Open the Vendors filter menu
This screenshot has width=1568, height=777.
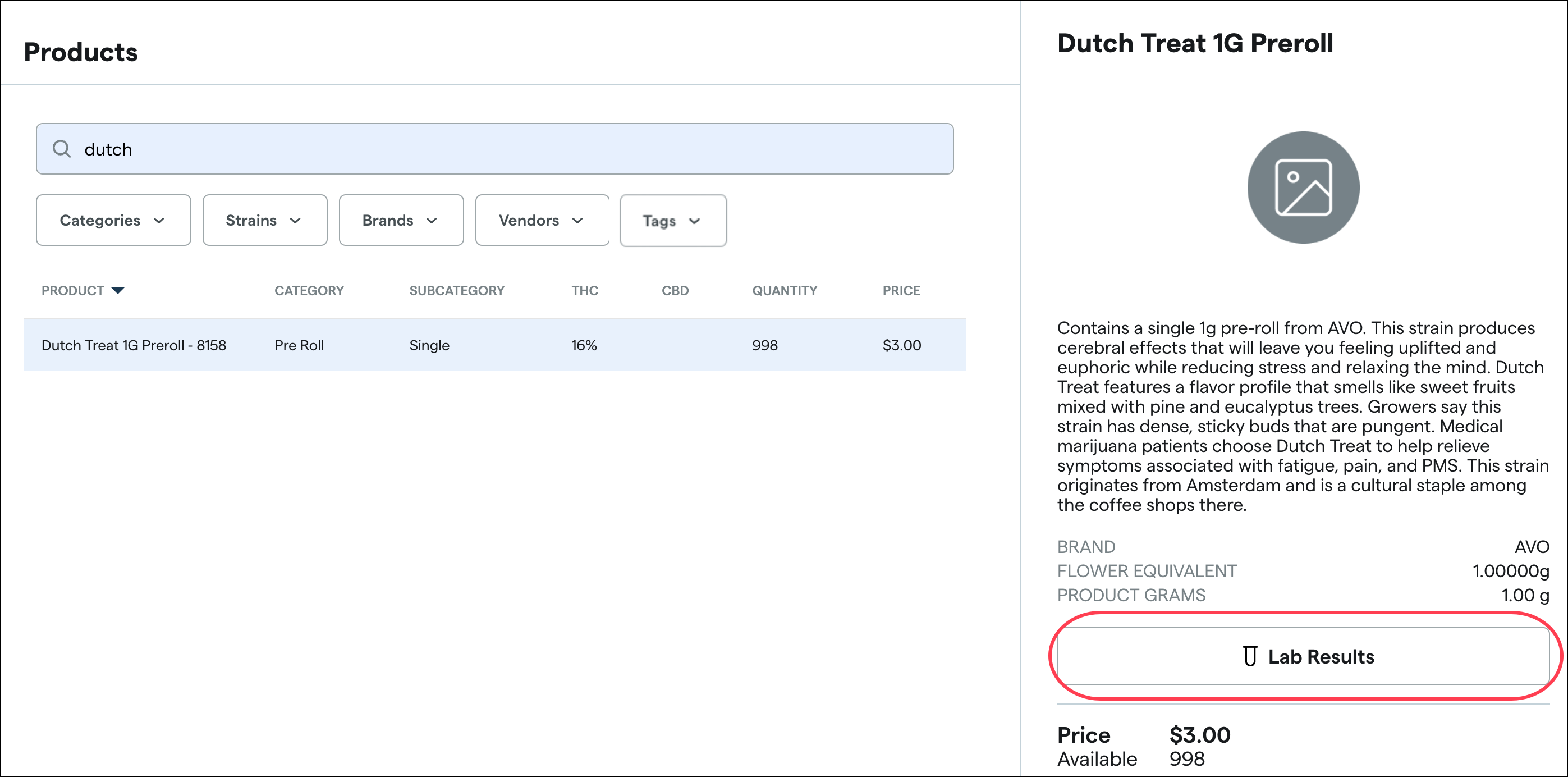click(542, 220)
